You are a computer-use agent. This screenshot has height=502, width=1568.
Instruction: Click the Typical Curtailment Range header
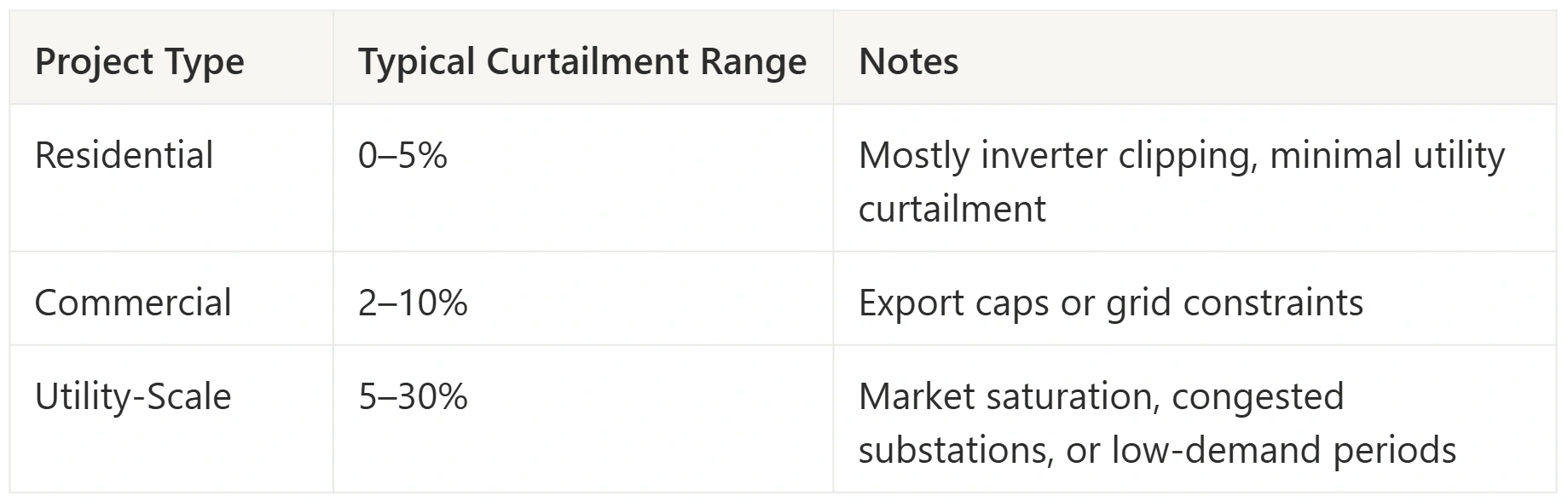pos(582,62)
